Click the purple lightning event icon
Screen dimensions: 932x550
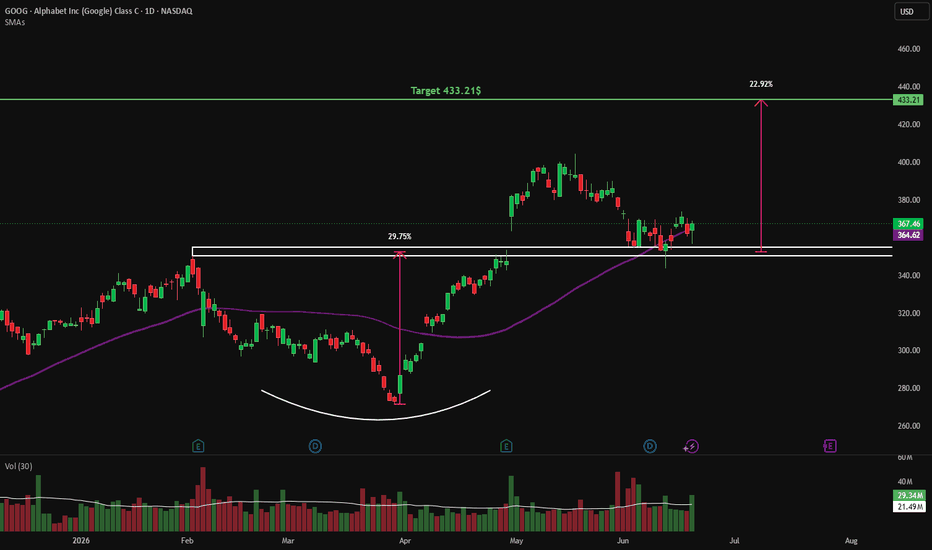coord(691,446)
